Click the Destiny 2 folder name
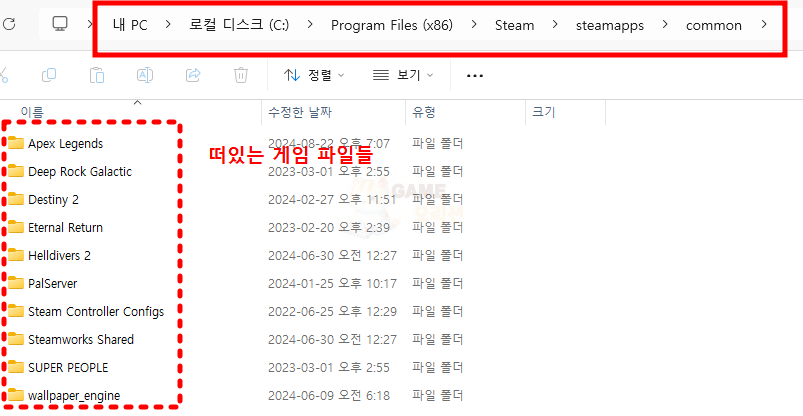Screen dimensions: 803x416 53,200
